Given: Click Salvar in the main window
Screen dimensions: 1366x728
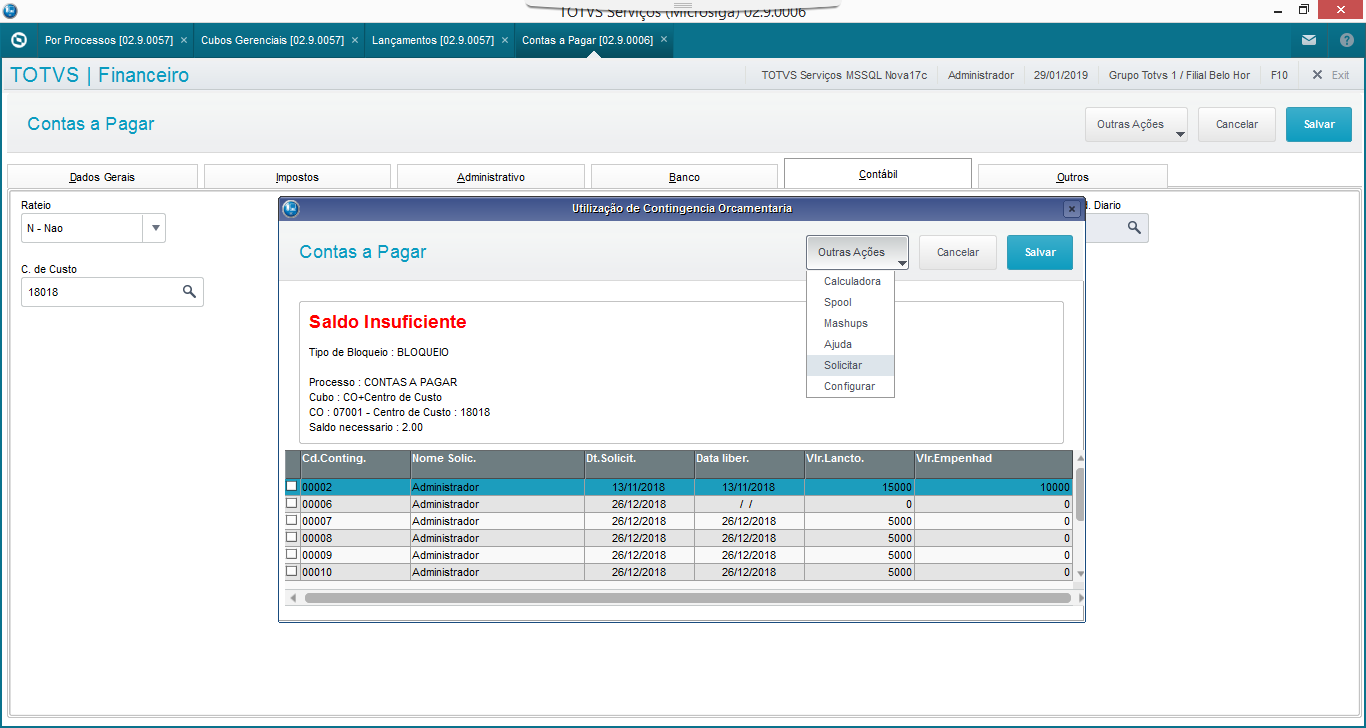Looking at the screenshot, I should pos(1319,124).
